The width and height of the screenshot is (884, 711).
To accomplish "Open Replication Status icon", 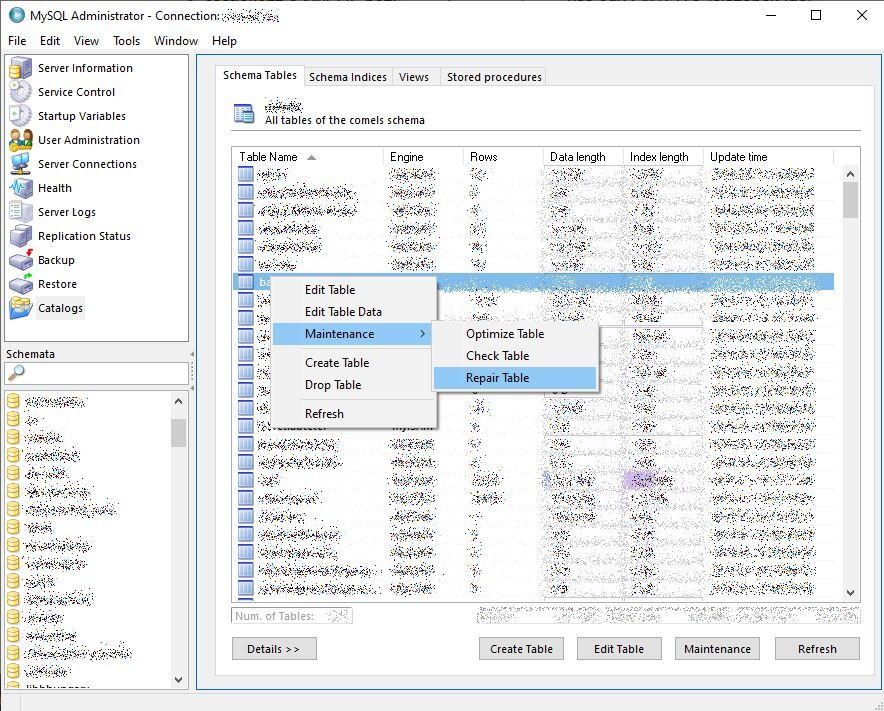I will click(20, 236).
